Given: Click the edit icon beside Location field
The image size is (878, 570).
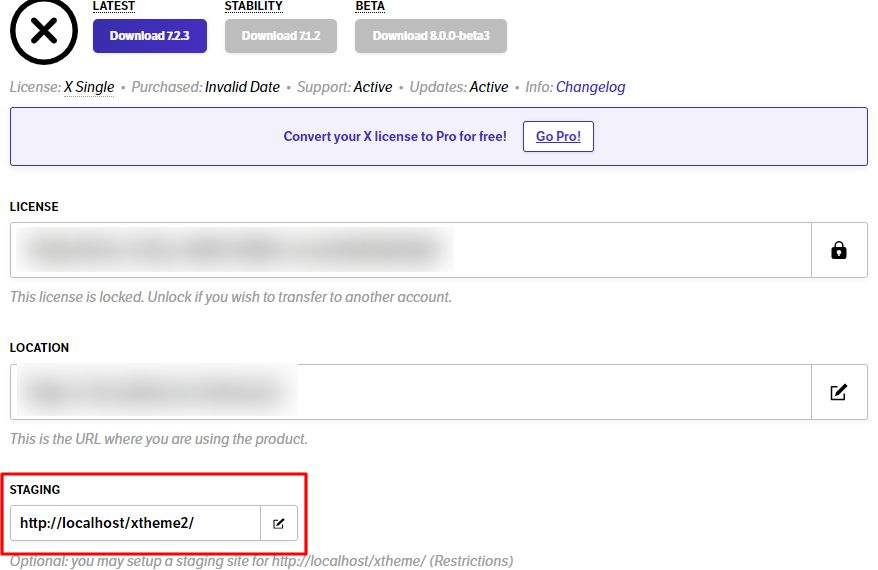Looking at the screenshot, I should [839, 392].
